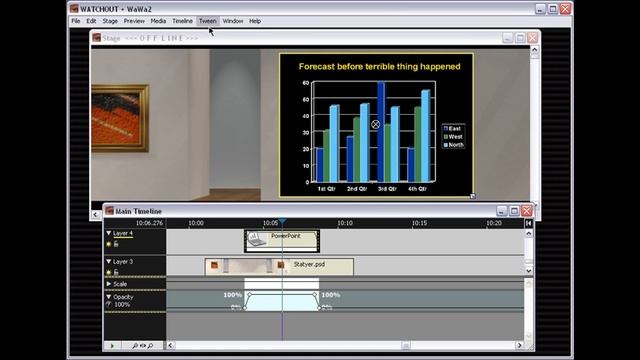The width and height of the screenshot is (640, 360).
Task: Open the File menu
Action: pyautogui.click(x=76, y=21)
